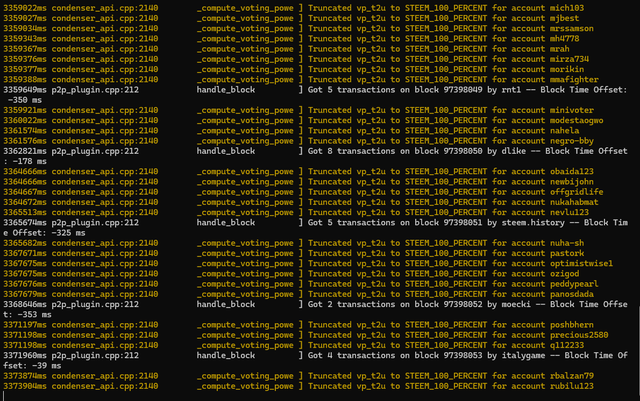Select account name panosdada

point(571,294)
